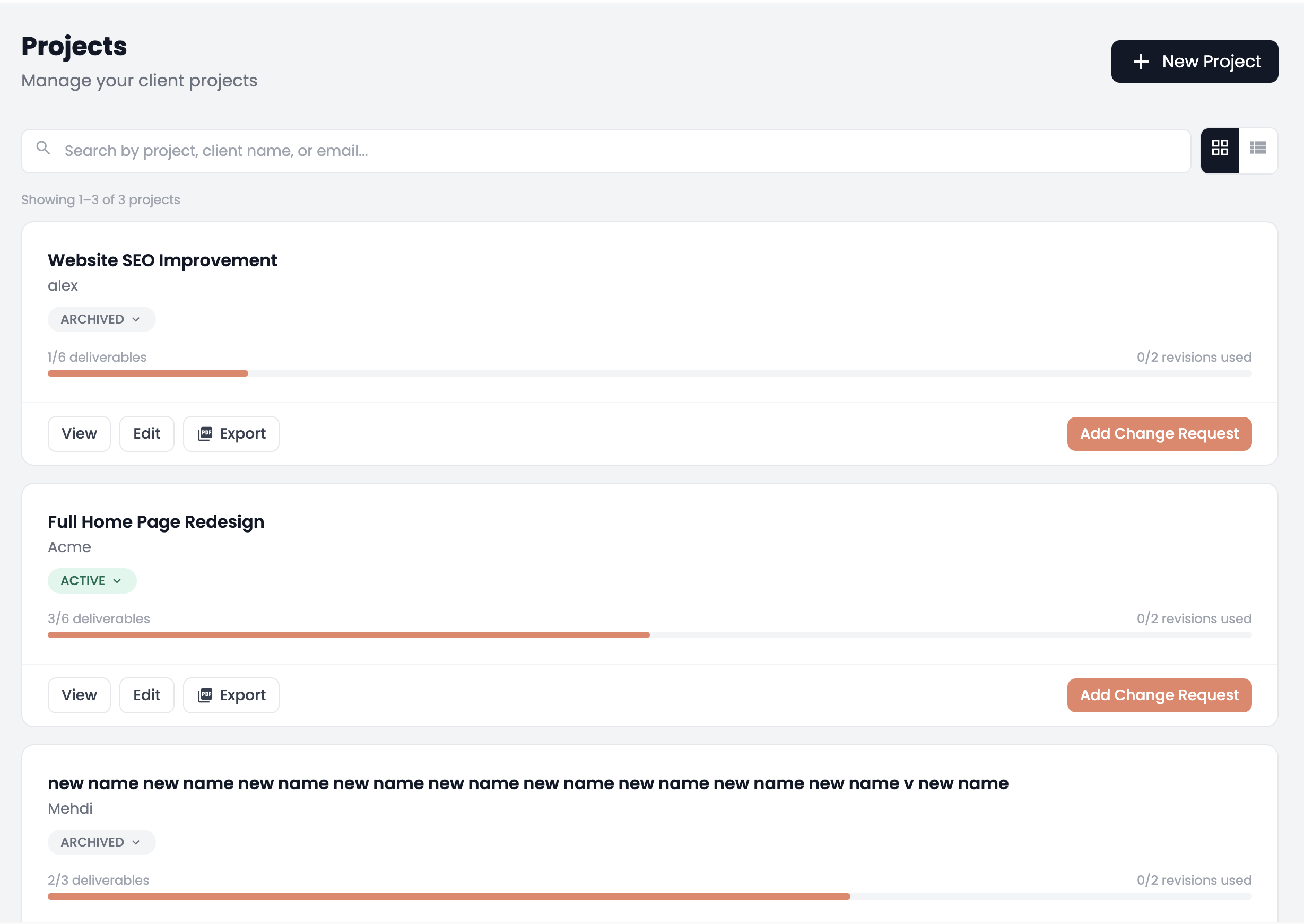
Task: Open ARCHIVED status dropdown for Mehdi project
Action: (101, 842)
